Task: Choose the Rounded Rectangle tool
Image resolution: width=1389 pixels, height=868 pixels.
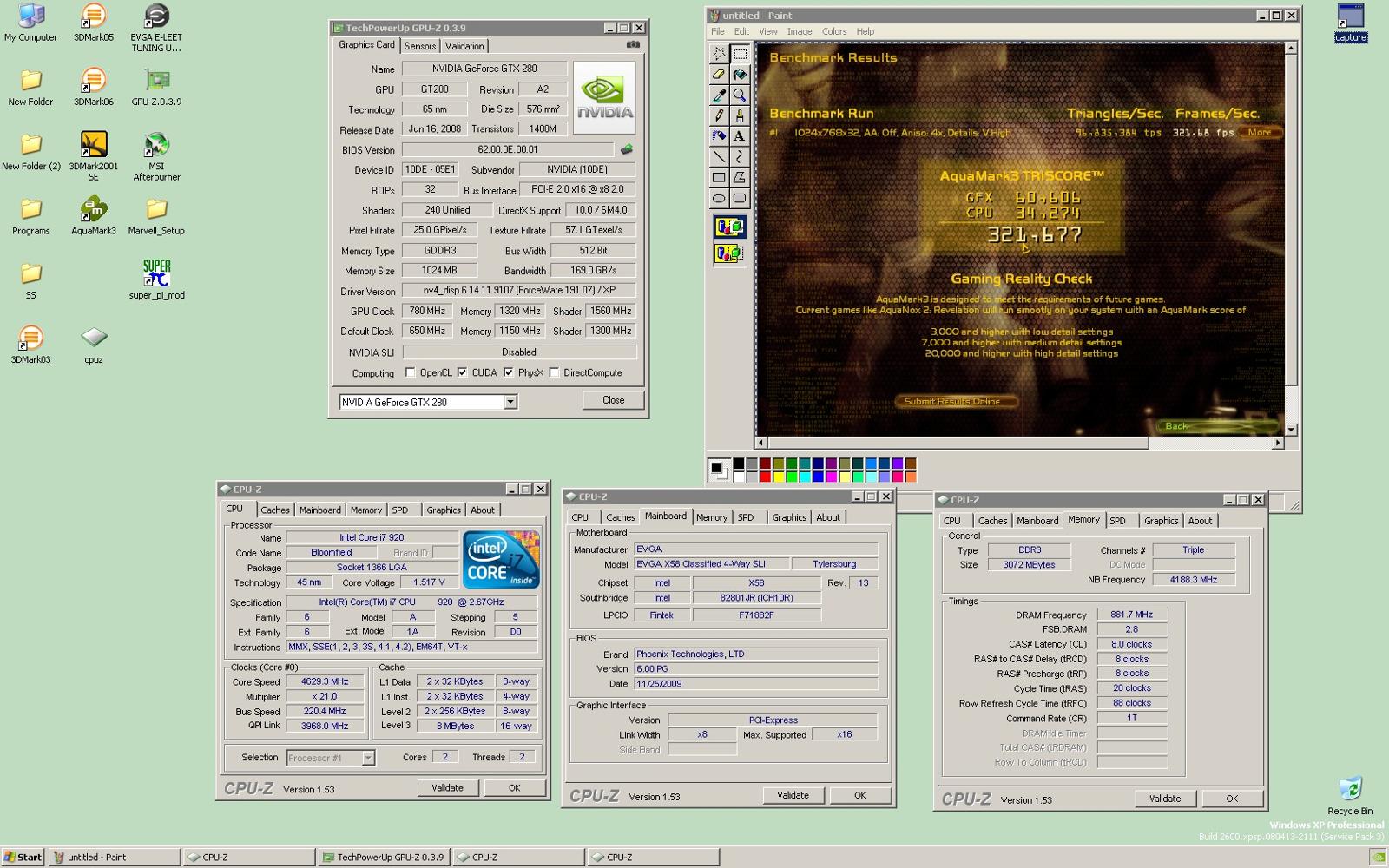Action: (740, 199)
